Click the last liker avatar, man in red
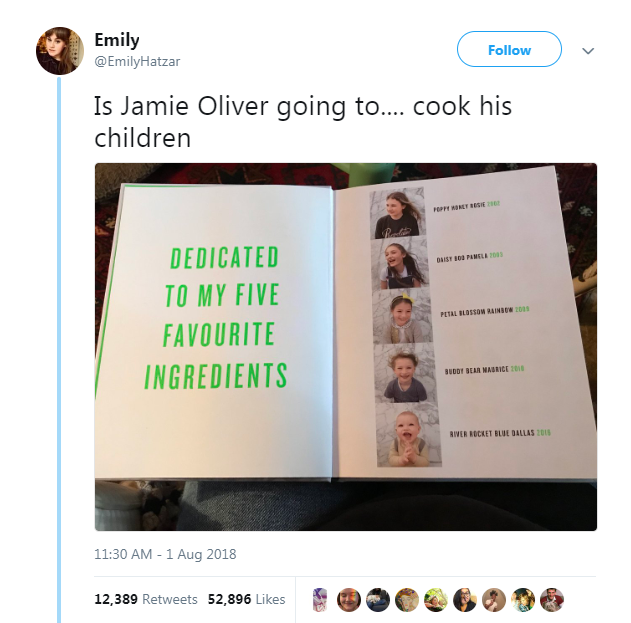Viewport: 631px width, 623px height. coord(552,599)
